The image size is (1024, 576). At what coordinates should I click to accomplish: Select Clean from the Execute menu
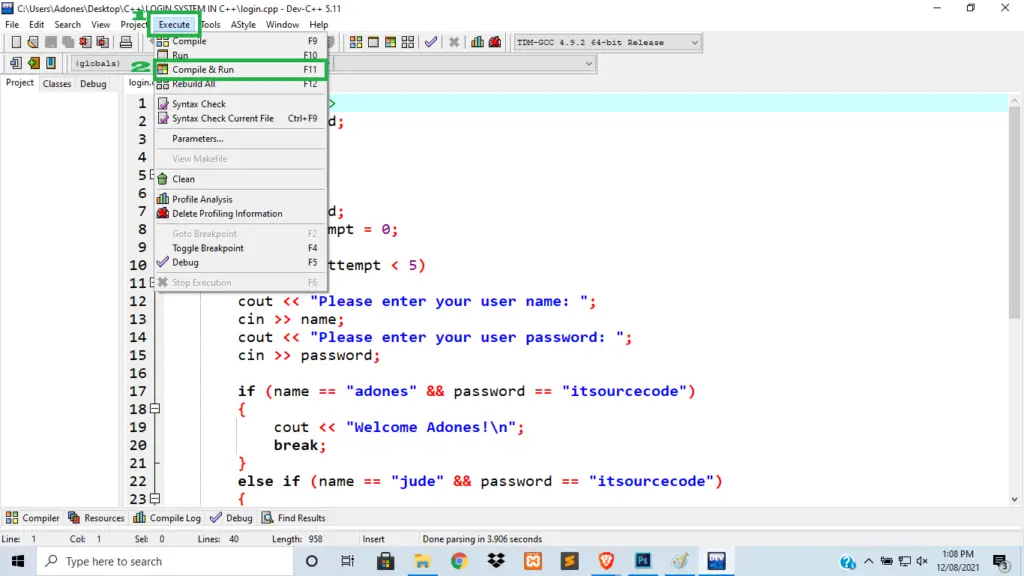(x=240, y=179)
